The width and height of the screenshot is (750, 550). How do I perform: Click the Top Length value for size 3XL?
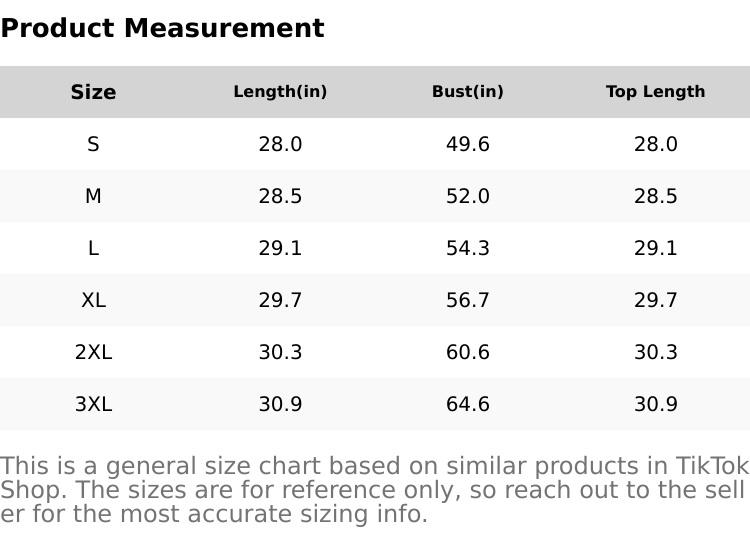pyautogui.click(x=655, y=404)
